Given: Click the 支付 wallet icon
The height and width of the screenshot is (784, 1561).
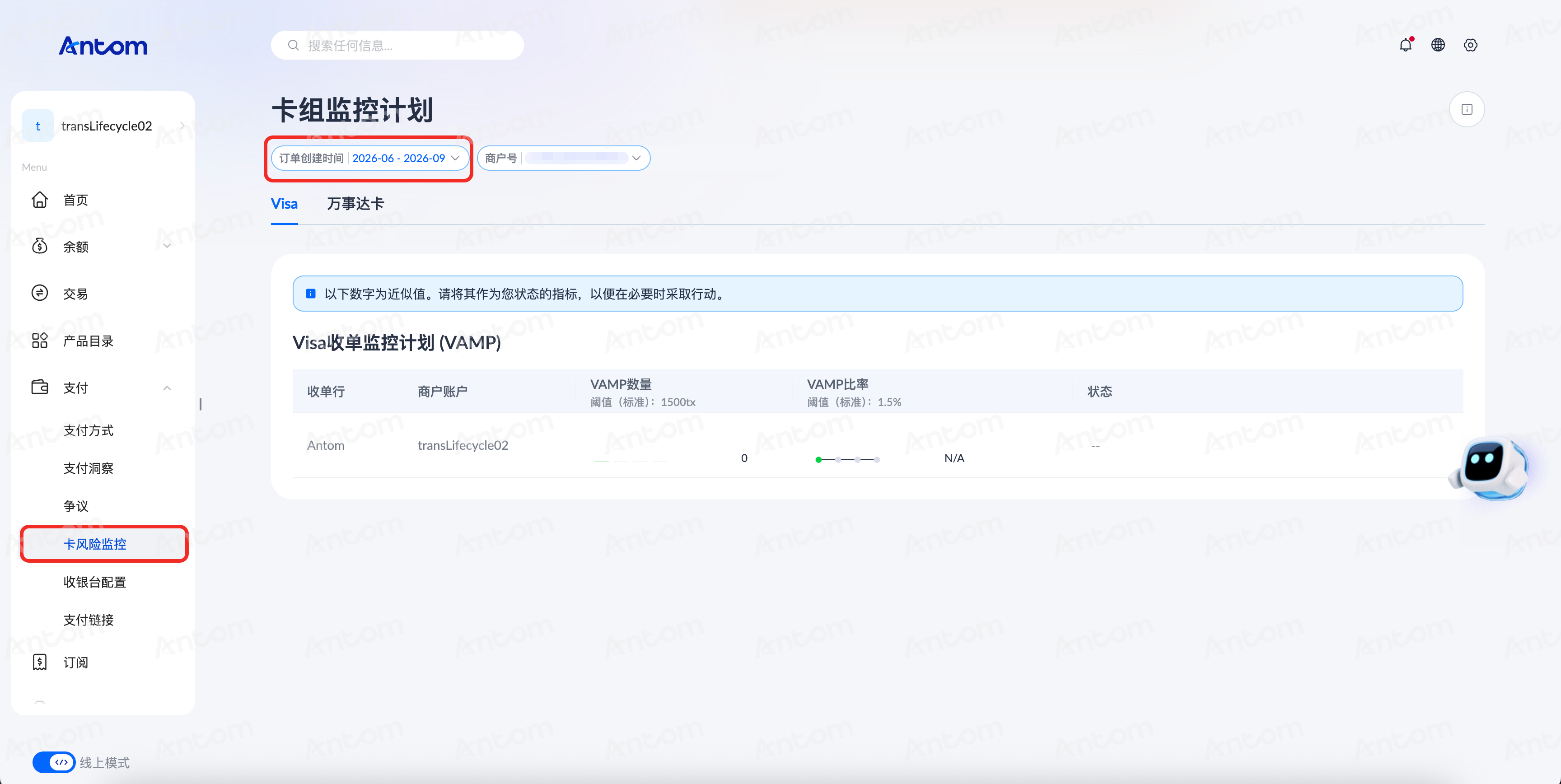Looking at the screenshot, I should (x=39, y=387).
